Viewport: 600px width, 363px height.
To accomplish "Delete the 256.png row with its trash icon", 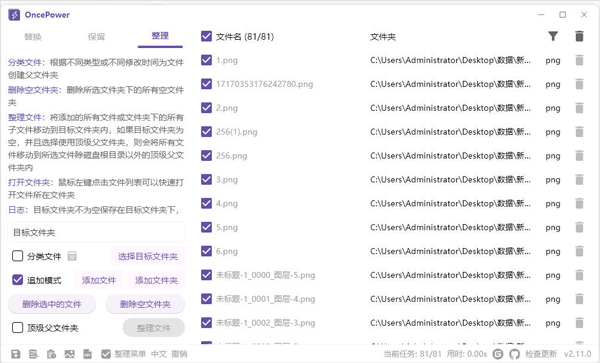I will pyautogui.click(x=579, y=156).
